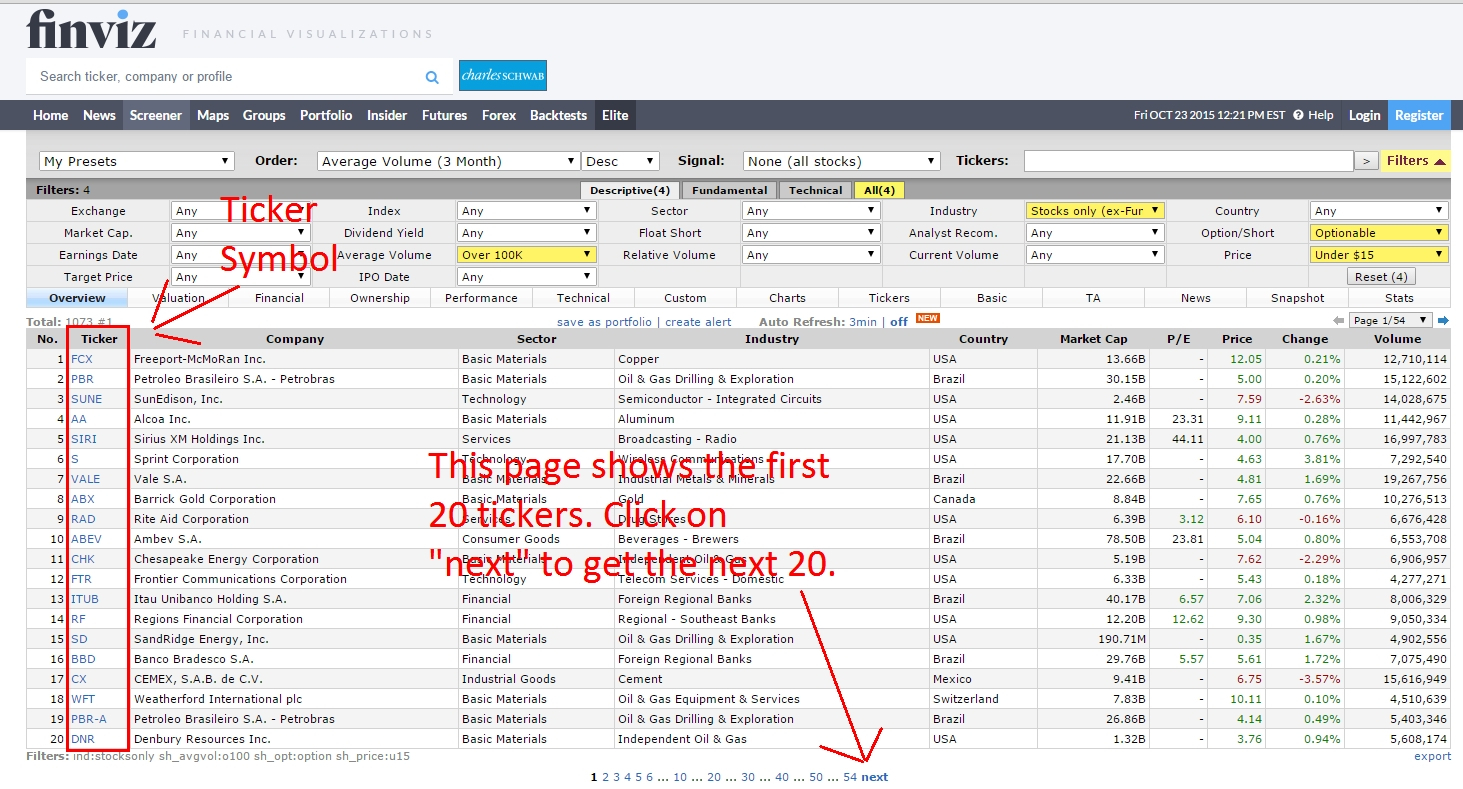This screenshot has width=1463, height=789.
Task: Click the Help question mark icon
Action: (x=1298, y=115)
